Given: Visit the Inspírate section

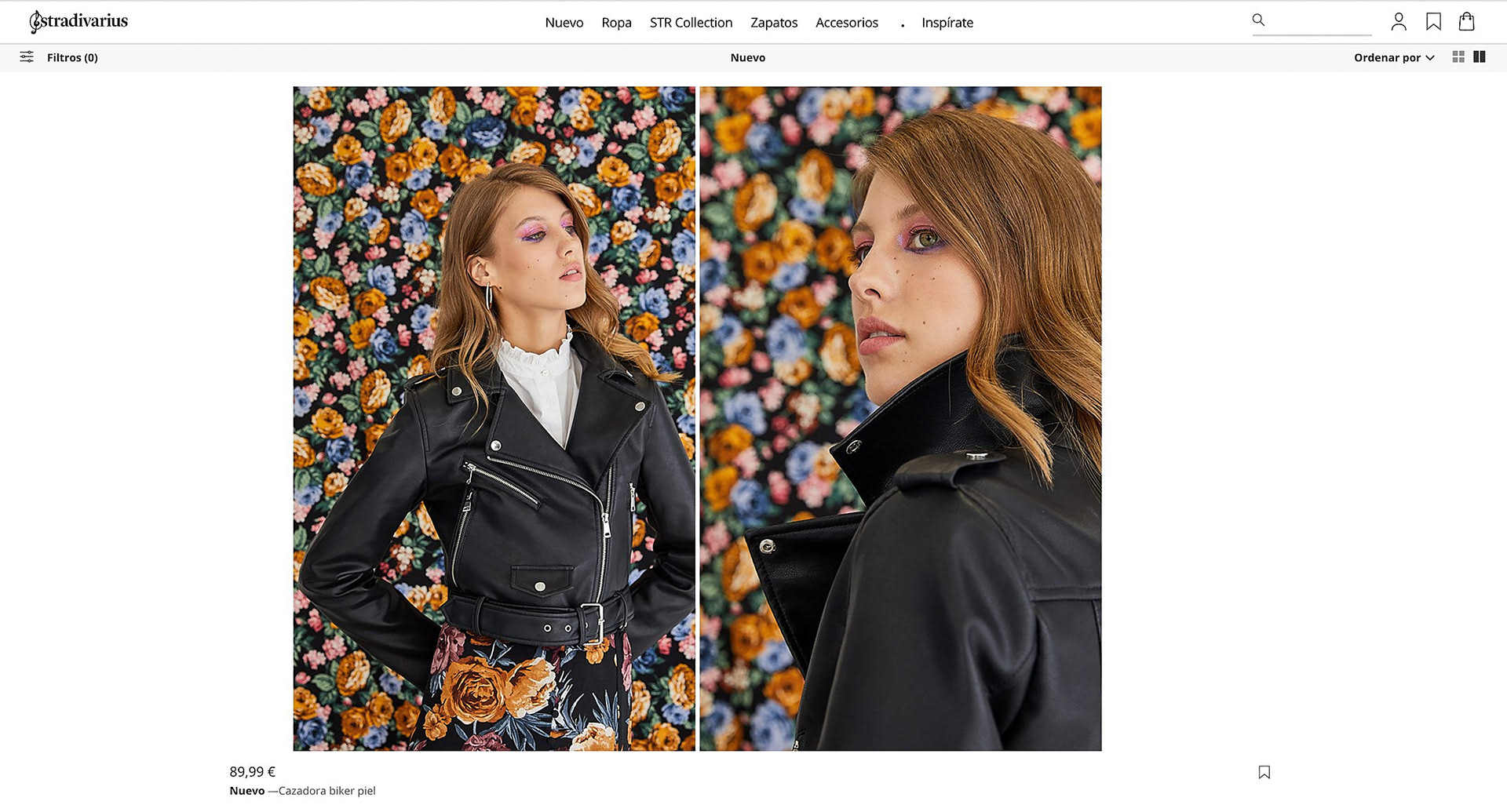Looking at the screenshot, I should pyautogui.click(x=947, y=23).
